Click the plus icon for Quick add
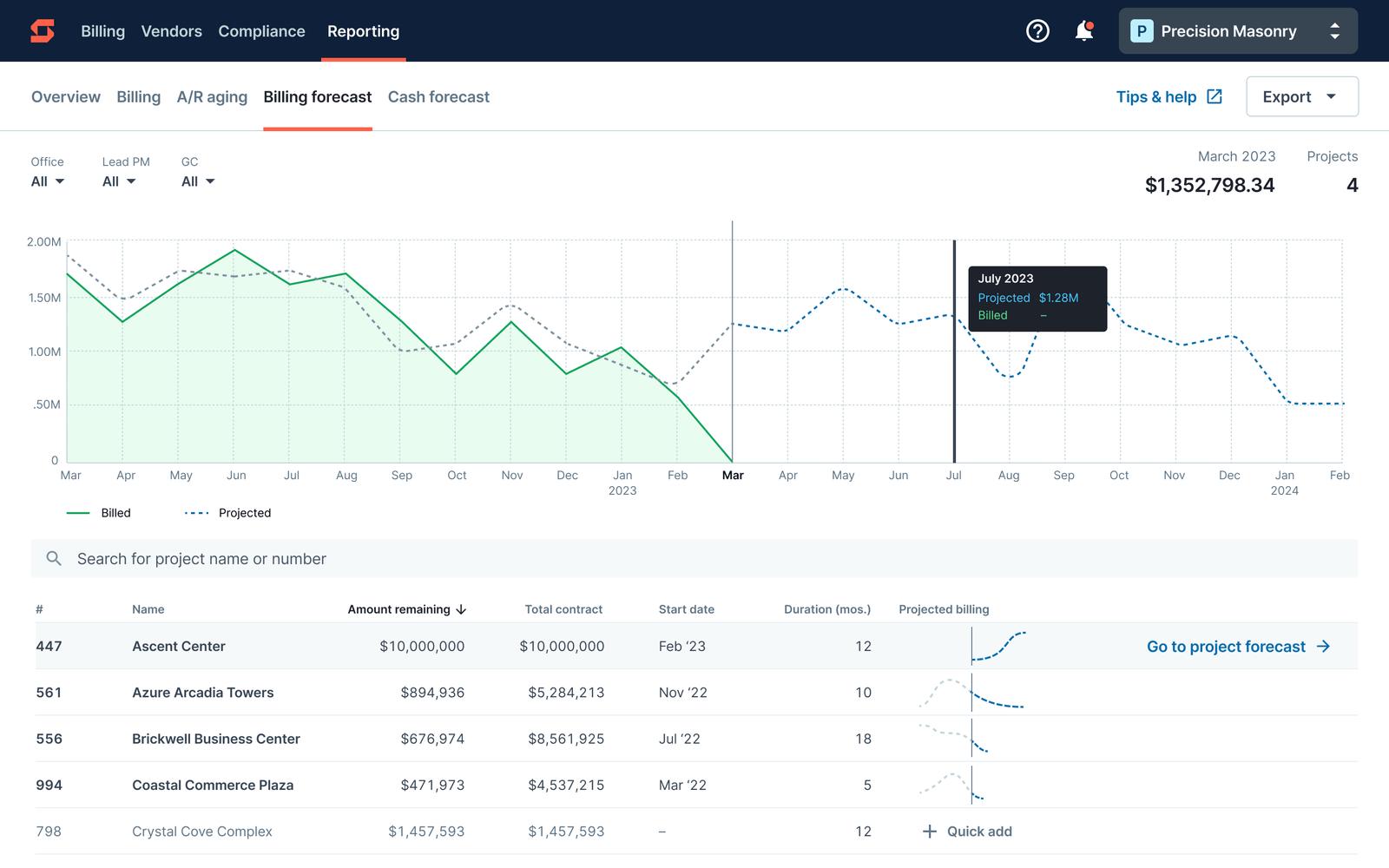Viewport: 1389px width, 868px height. tap(929, 832)
